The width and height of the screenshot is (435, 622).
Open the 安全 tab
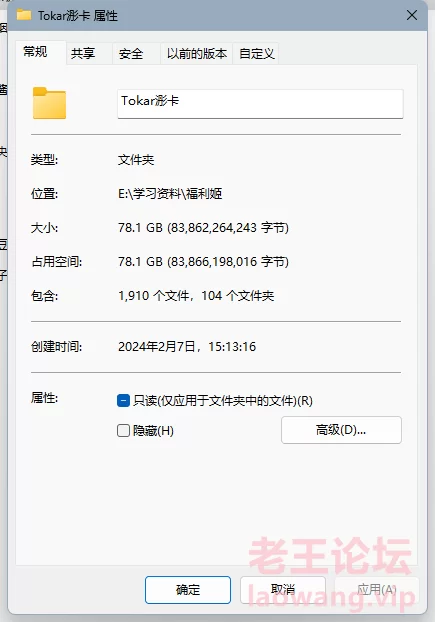pyautogui.click(x=130, y=54)
